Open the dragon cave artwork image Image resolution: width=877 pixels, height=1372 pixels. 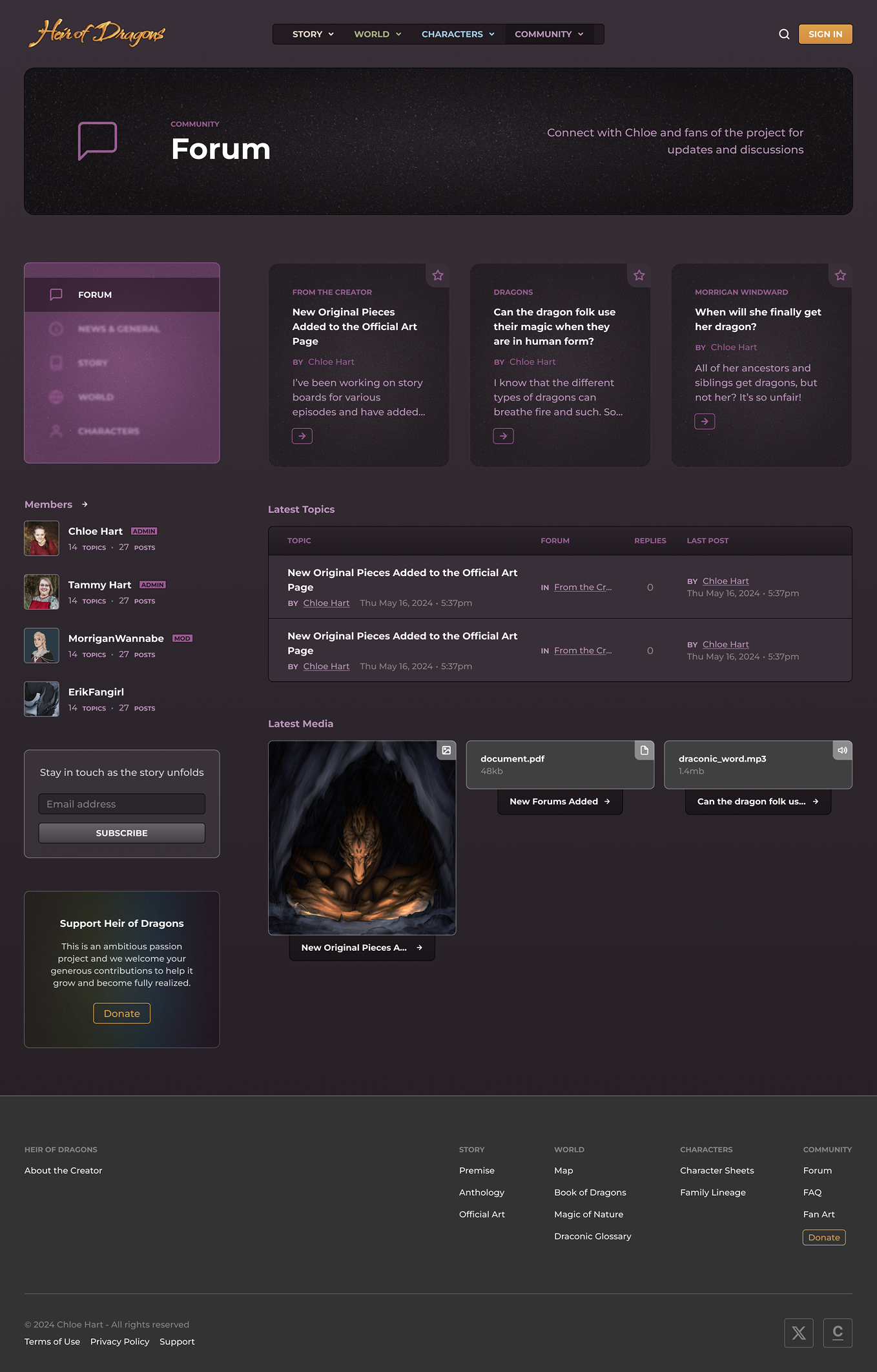click(x=362, y=838)
